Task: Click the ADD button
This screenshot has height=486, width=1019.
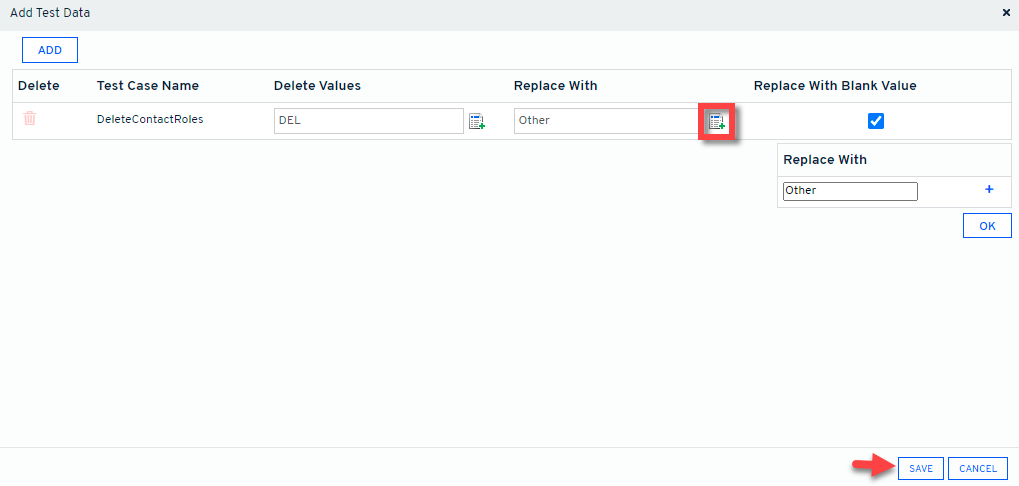Action: pos(50,50)
